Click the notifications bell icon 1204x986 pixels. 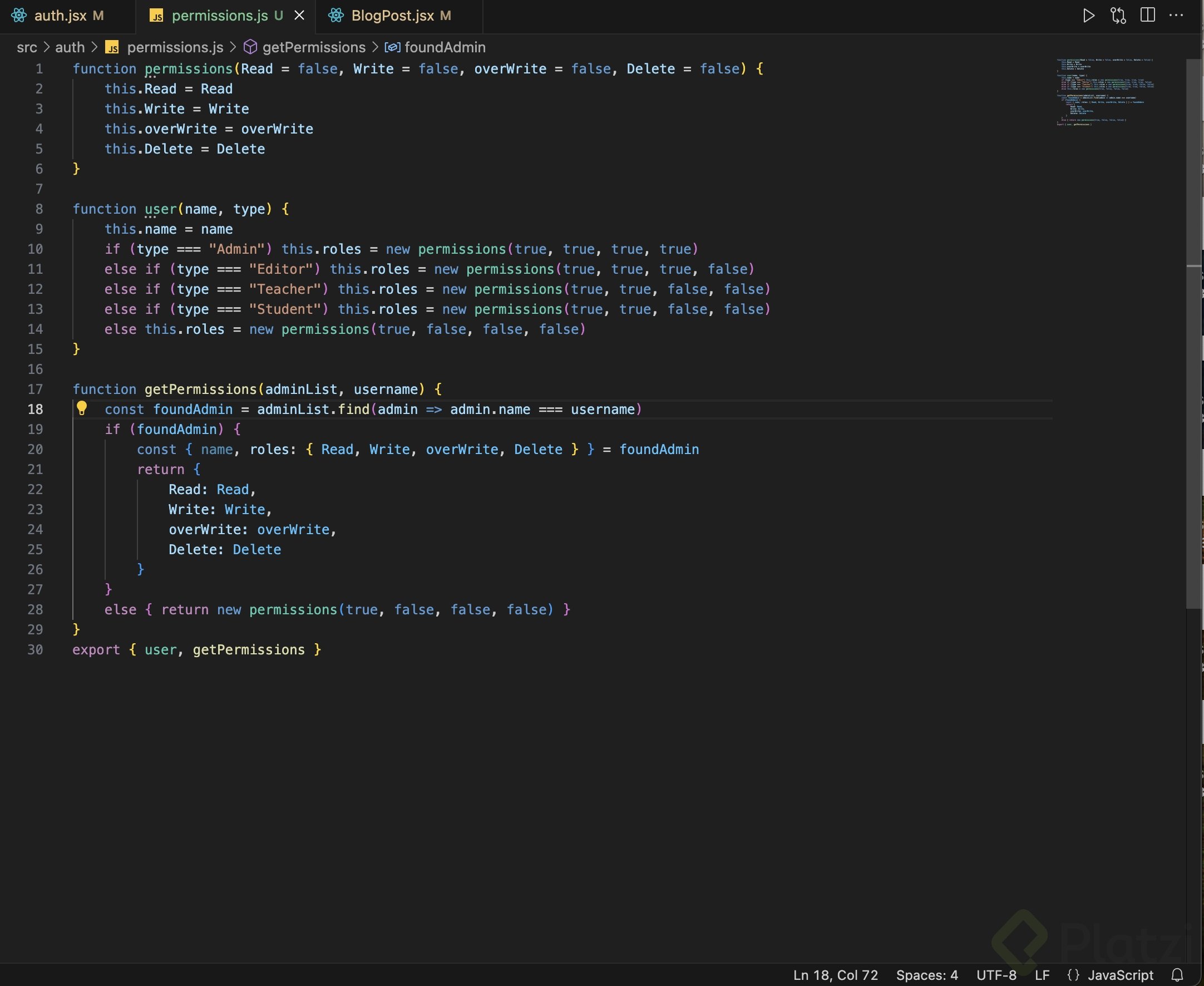[x=1177, y=975]
